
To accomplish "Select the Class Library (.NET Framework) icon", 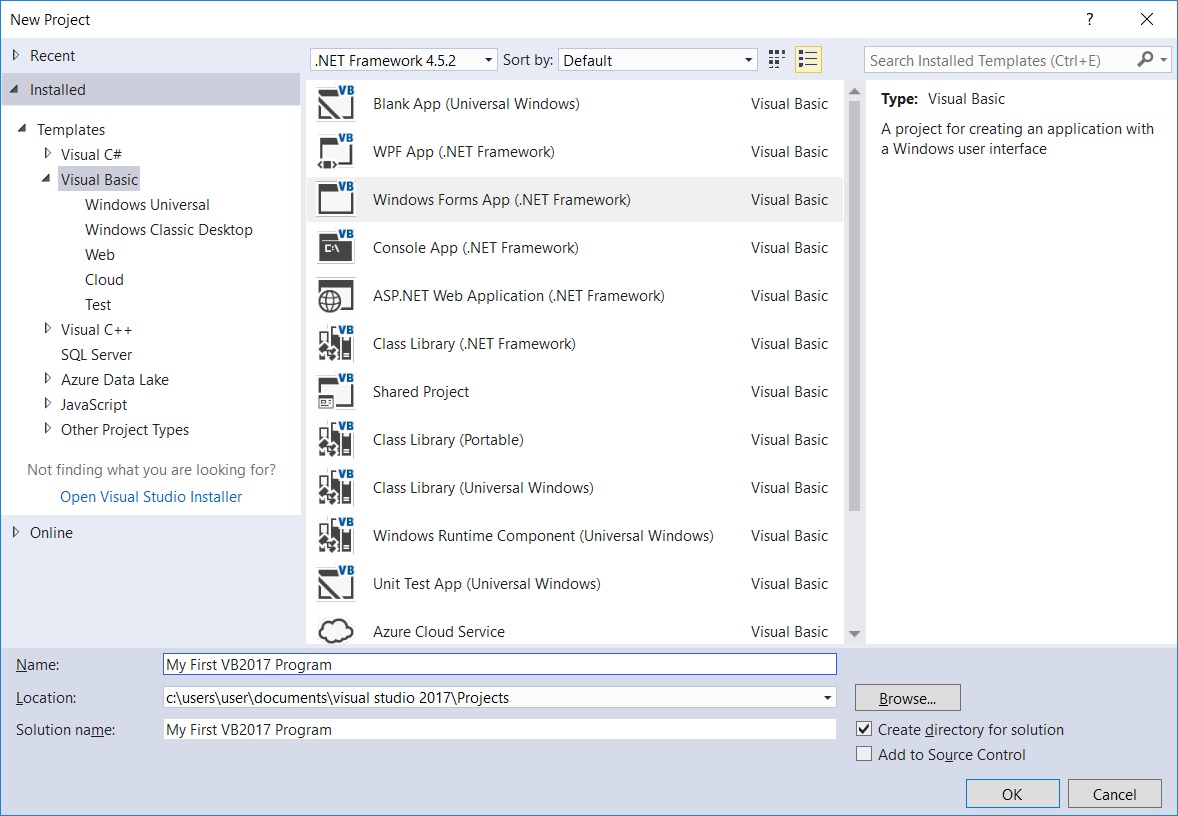I will [x=334, y=343].
